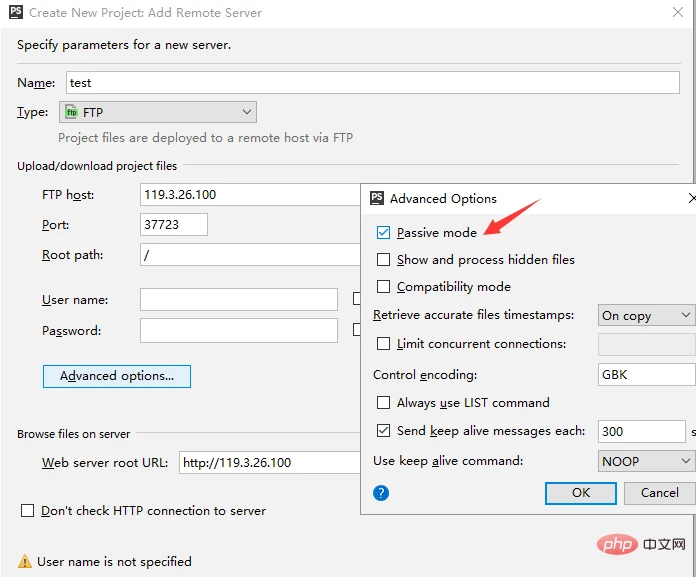The width and height of the screenshot is (696, 577).
Task: Focus the Control encoding GBK field
Action: pos(646,375)
